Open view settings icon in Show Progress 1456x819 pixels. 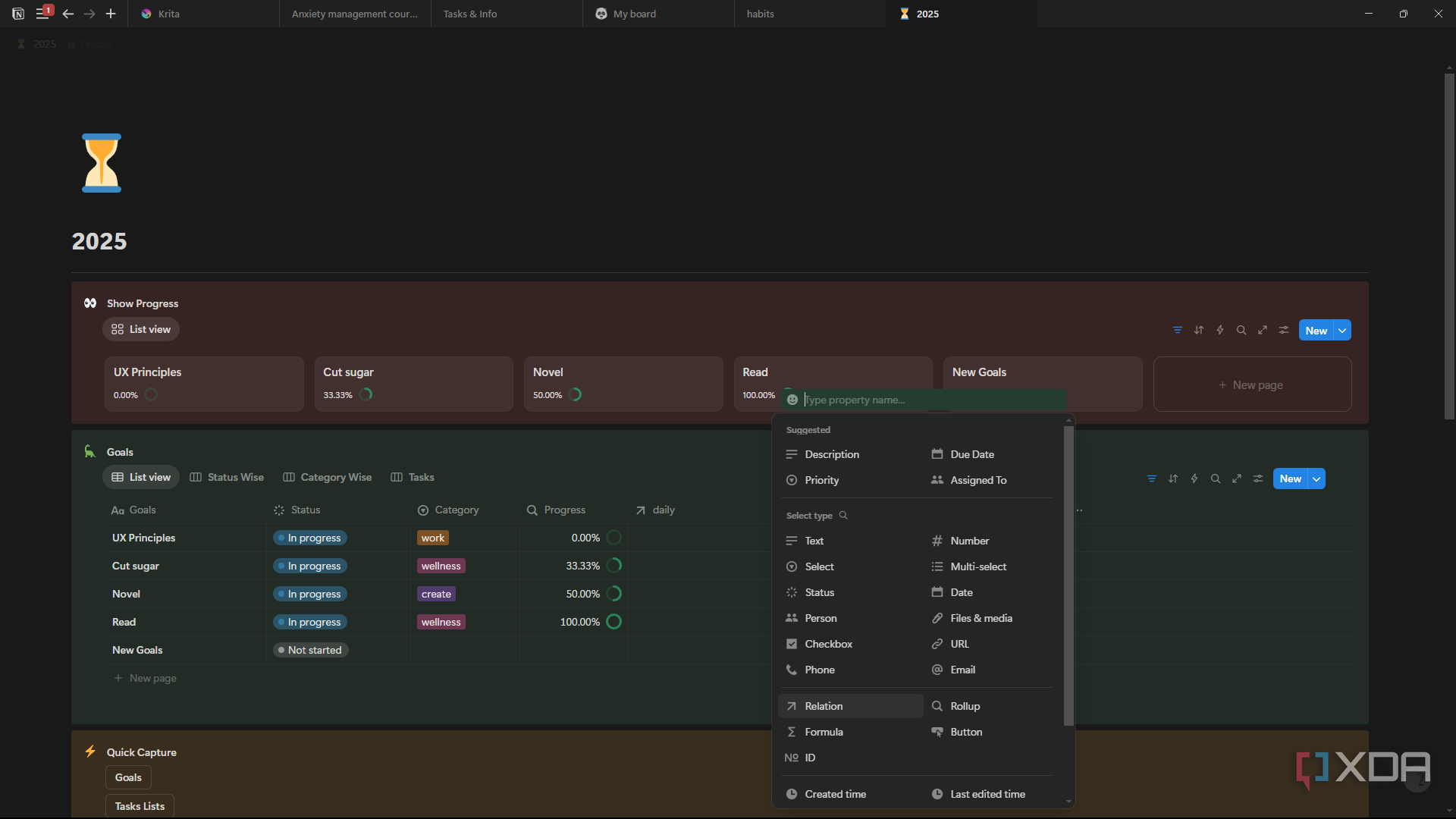point(1284,330)
